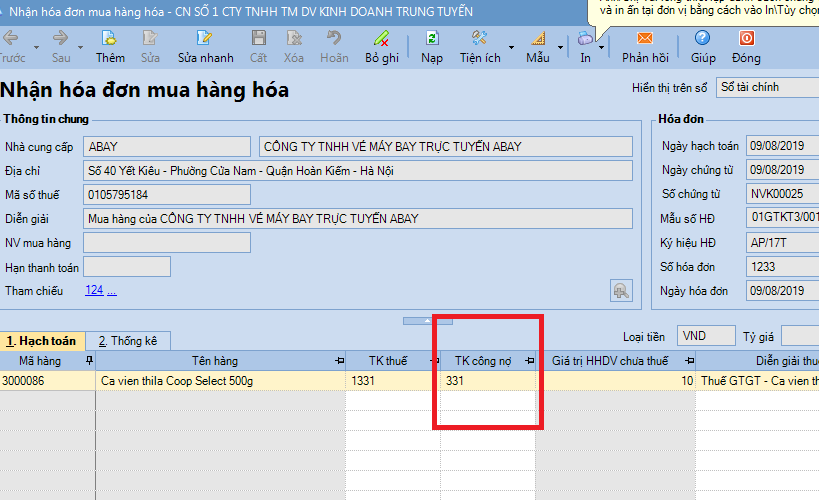Open the Tham chiếu link 124
Viewport: 819px width, 500px height.
point(94,290)
